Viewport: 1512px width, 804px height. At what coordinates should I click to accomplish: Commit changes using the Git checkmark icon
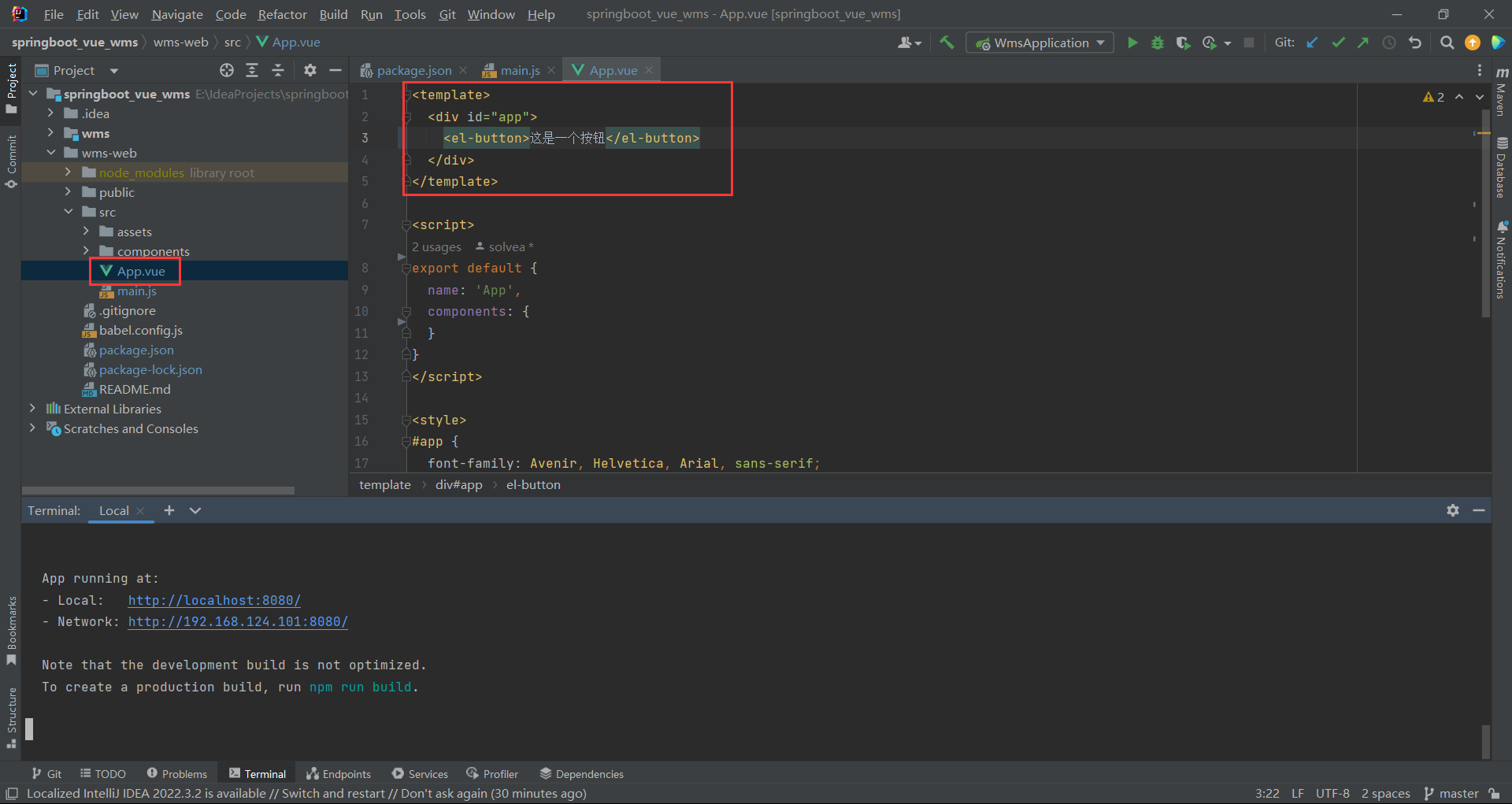point(1338,43)
